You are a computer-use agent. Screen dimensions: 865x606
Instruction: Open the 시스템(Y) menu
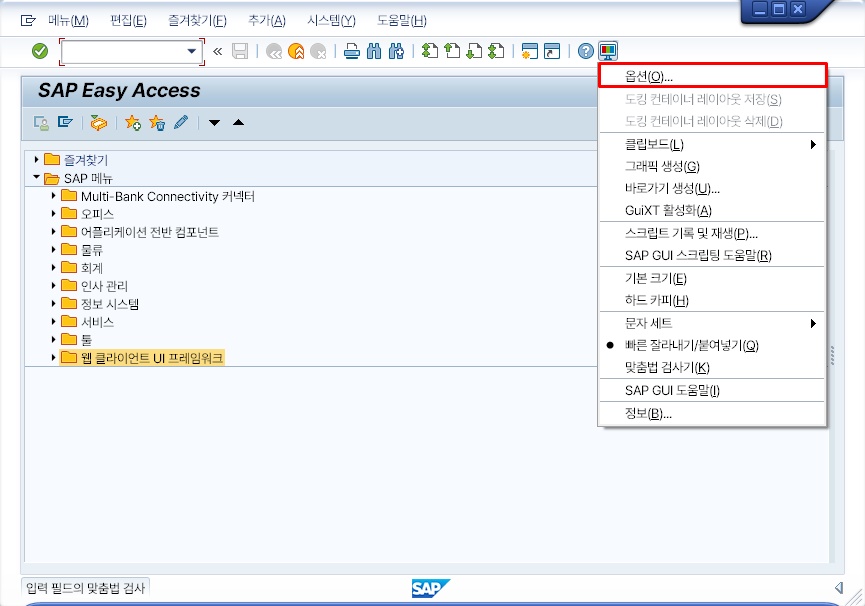[x=331, y=21]
